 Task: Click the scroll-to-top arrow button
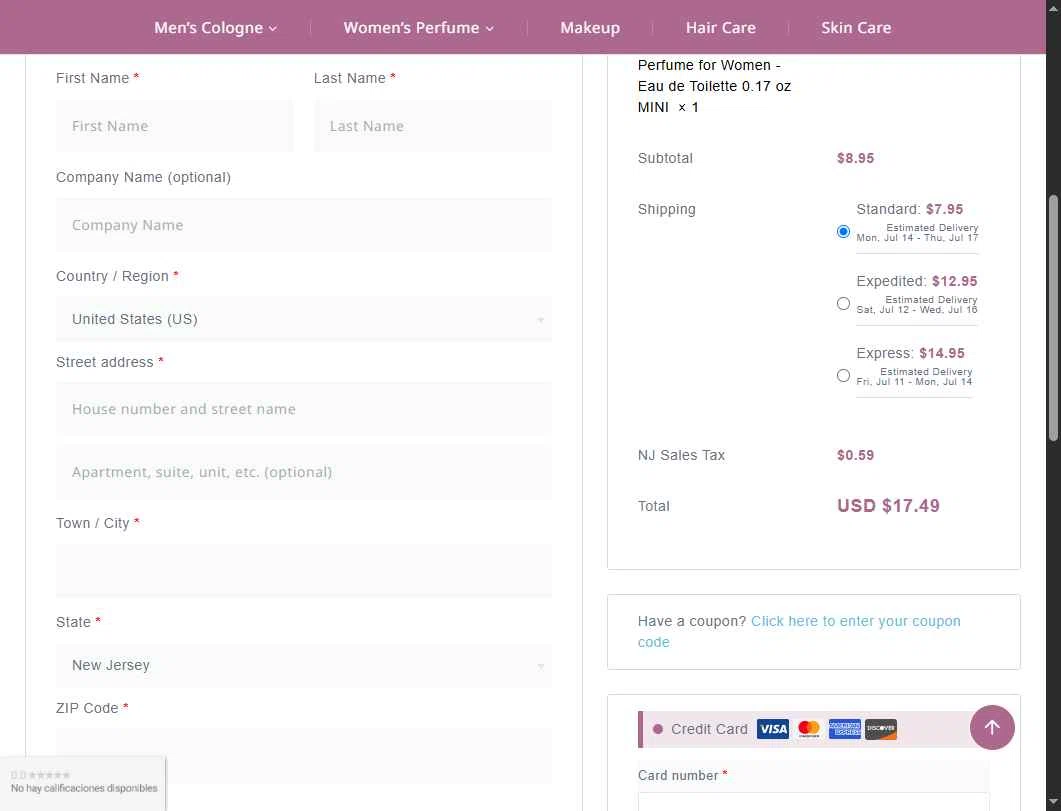992,727
